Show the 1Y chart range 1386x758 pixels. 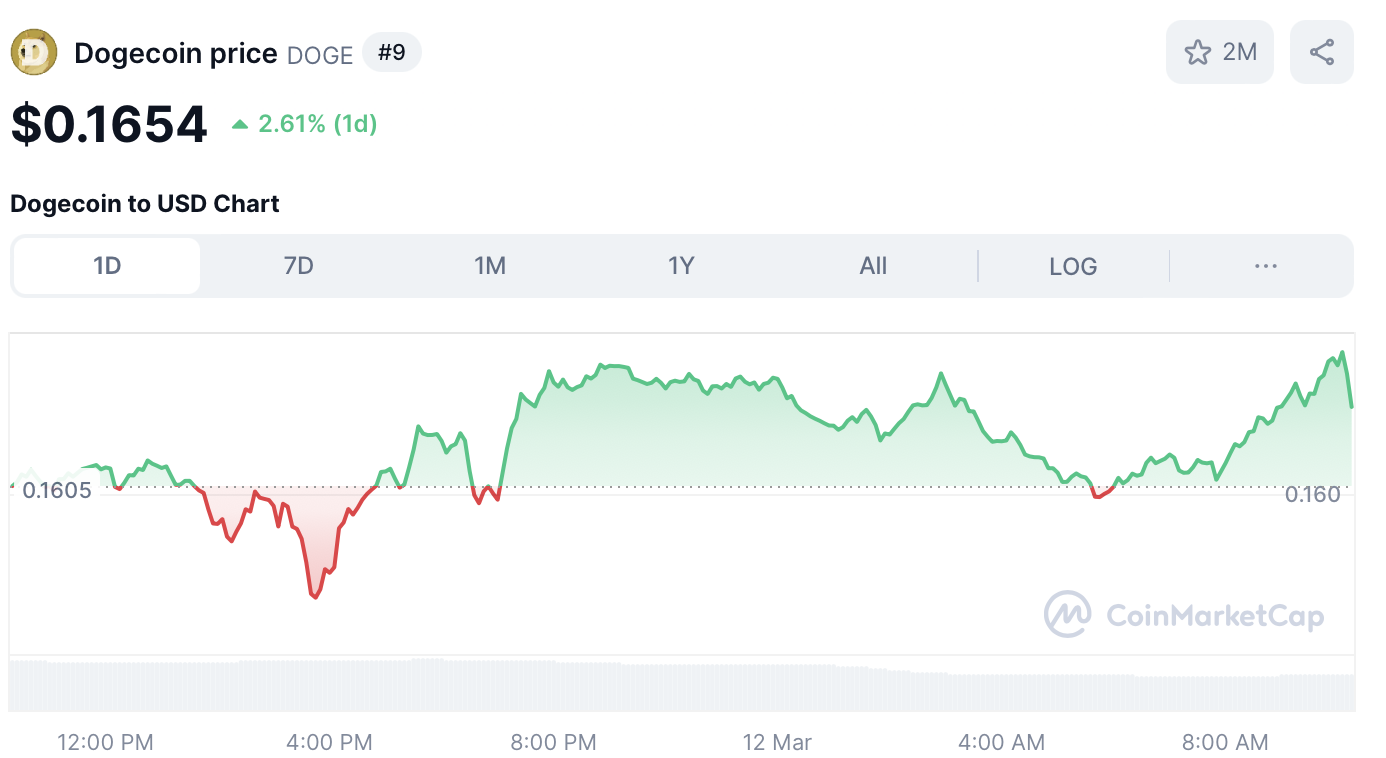tap(681, 266)
